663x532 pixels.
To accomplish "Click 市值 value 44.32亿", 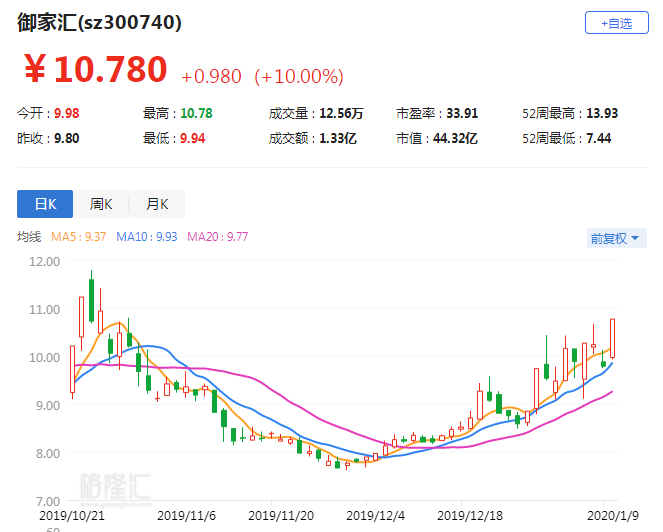I will (455, 138).
